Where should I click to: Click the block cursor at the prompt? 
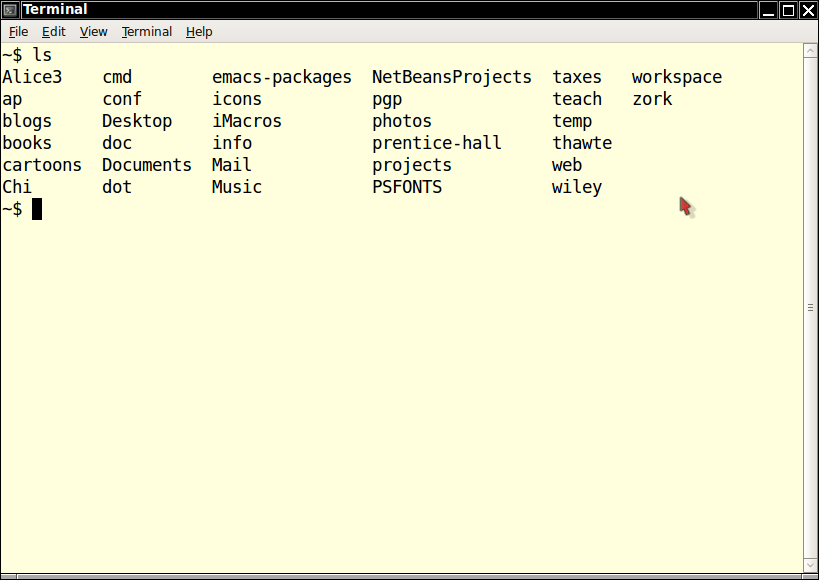(x=37, y=209)
